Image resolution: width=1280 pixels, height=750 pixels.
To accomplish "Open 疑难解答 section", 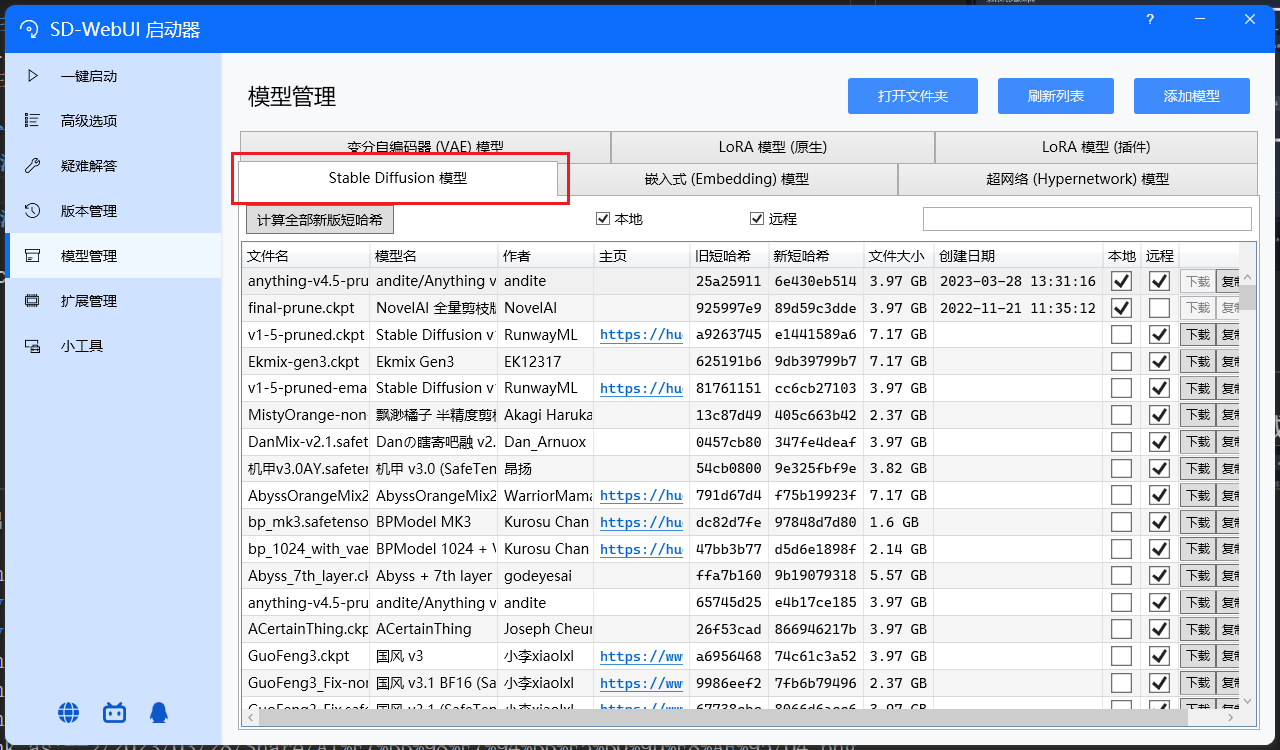I will point(113,166).
